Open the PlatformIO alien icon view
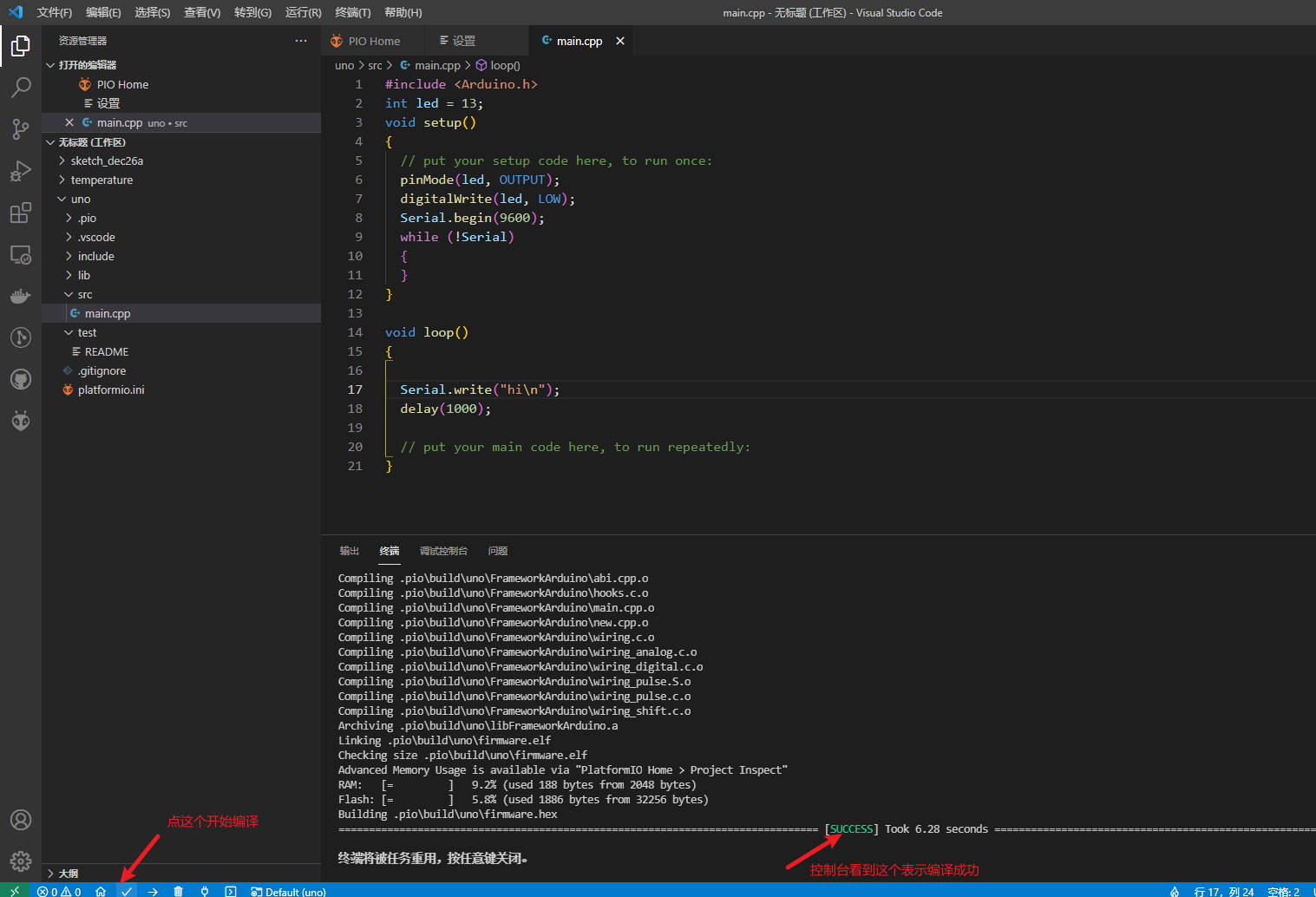 pyautogui.click(x=21, y=421)
